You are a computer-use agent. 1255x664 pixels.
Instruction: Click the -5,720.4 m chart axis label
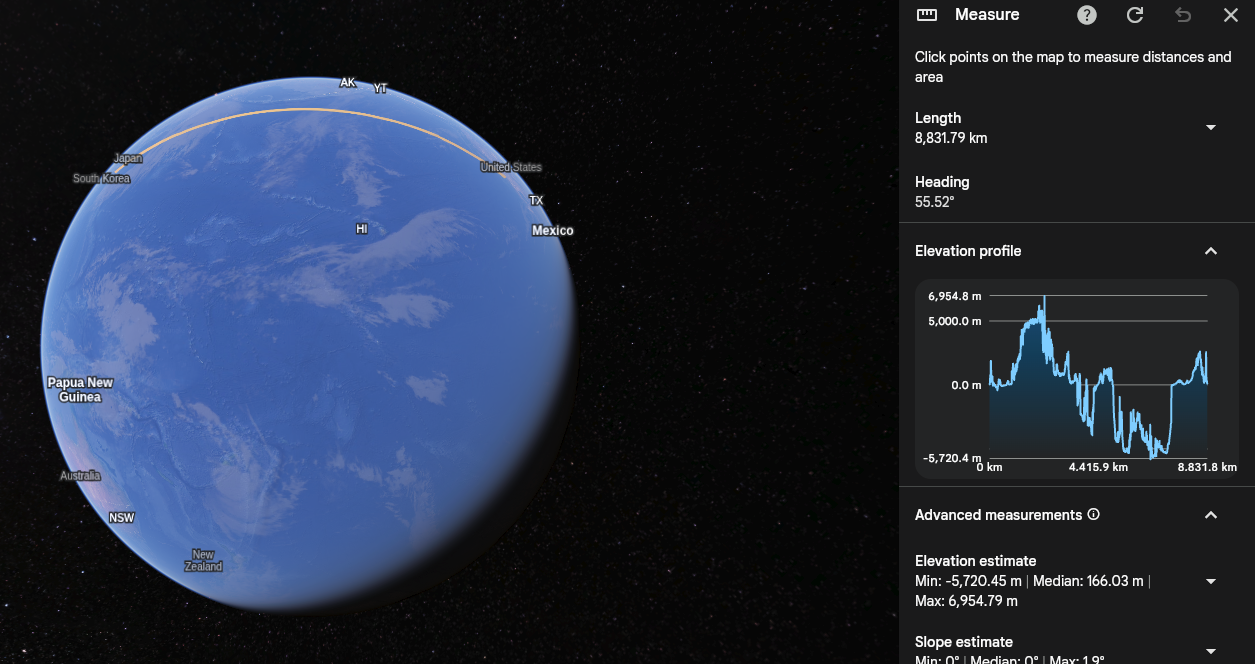point(954,458)
